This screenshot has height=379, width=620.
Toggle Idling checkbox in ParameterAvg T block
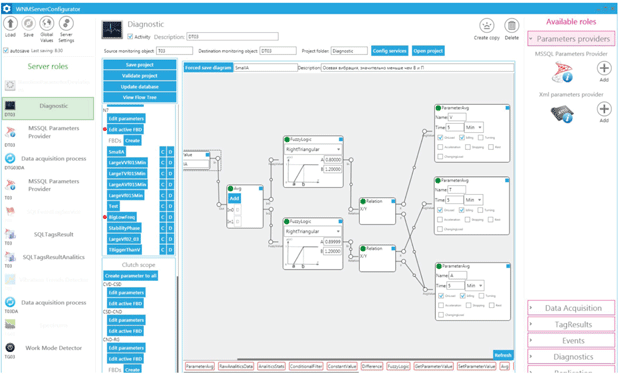461,210
